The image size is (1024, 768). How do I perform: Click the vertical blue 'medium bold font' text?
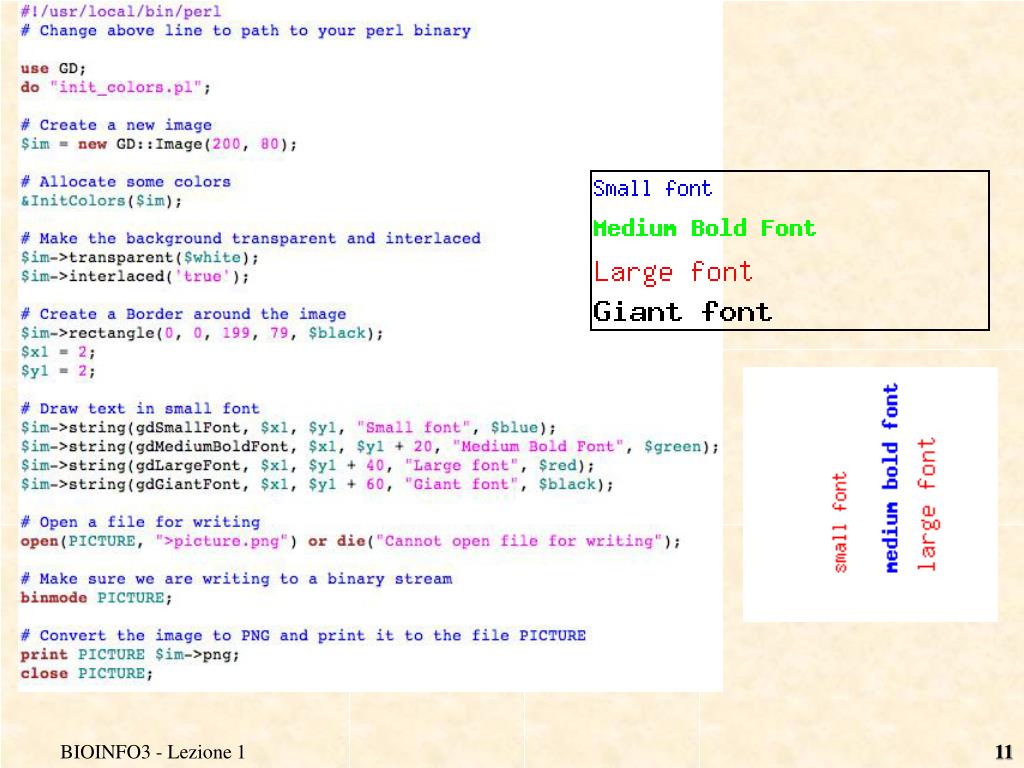click(x=891, y=478)
